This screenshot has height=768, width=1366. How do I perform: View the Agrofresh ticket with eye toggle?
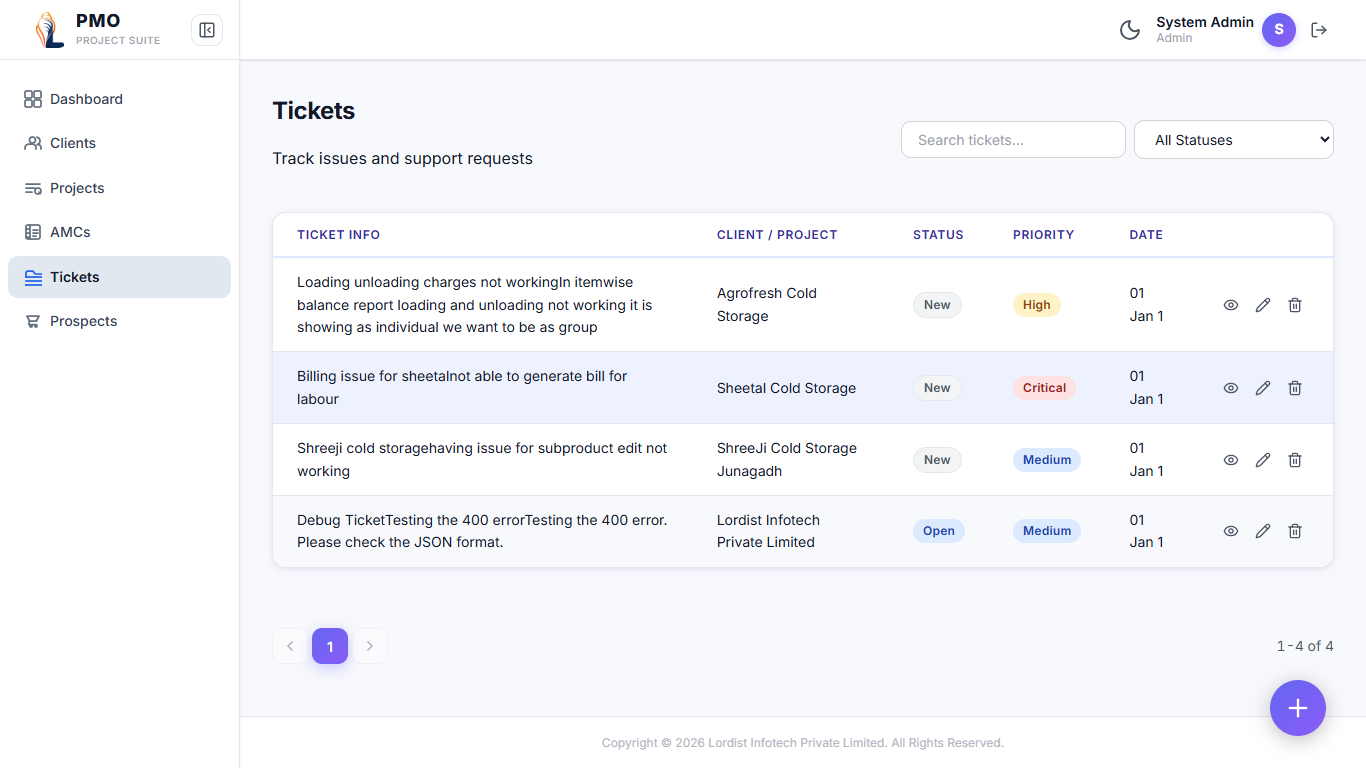(x=1230, y=304)
